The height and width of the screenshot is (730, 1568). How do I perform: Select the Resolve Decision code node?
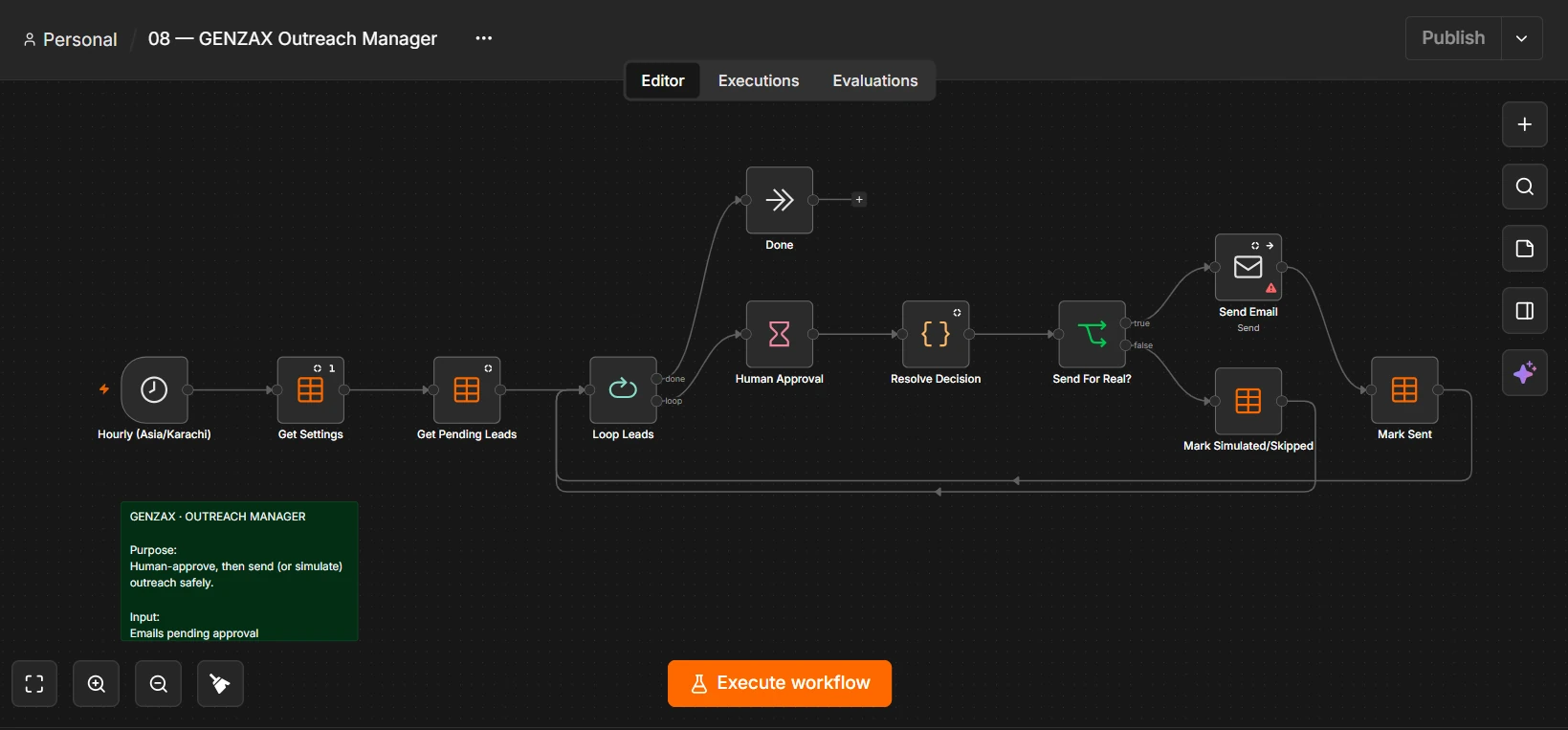(936, 334)
